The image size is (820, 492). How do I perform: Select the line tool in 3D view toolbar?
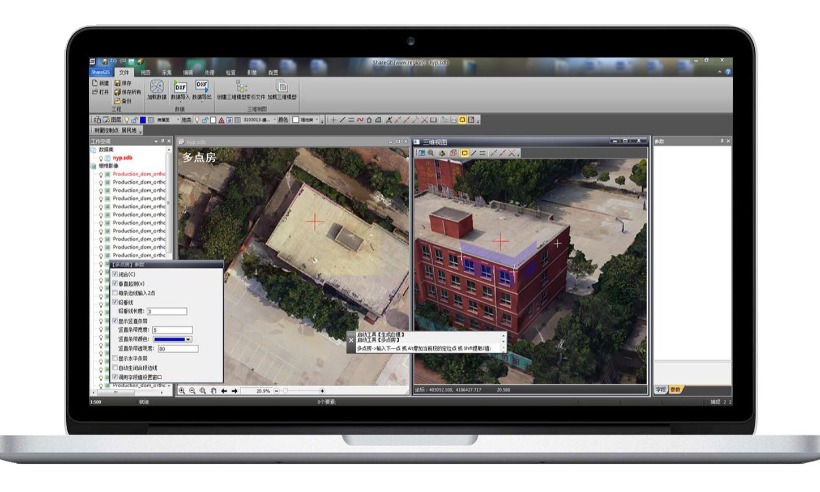coord(473,153)
